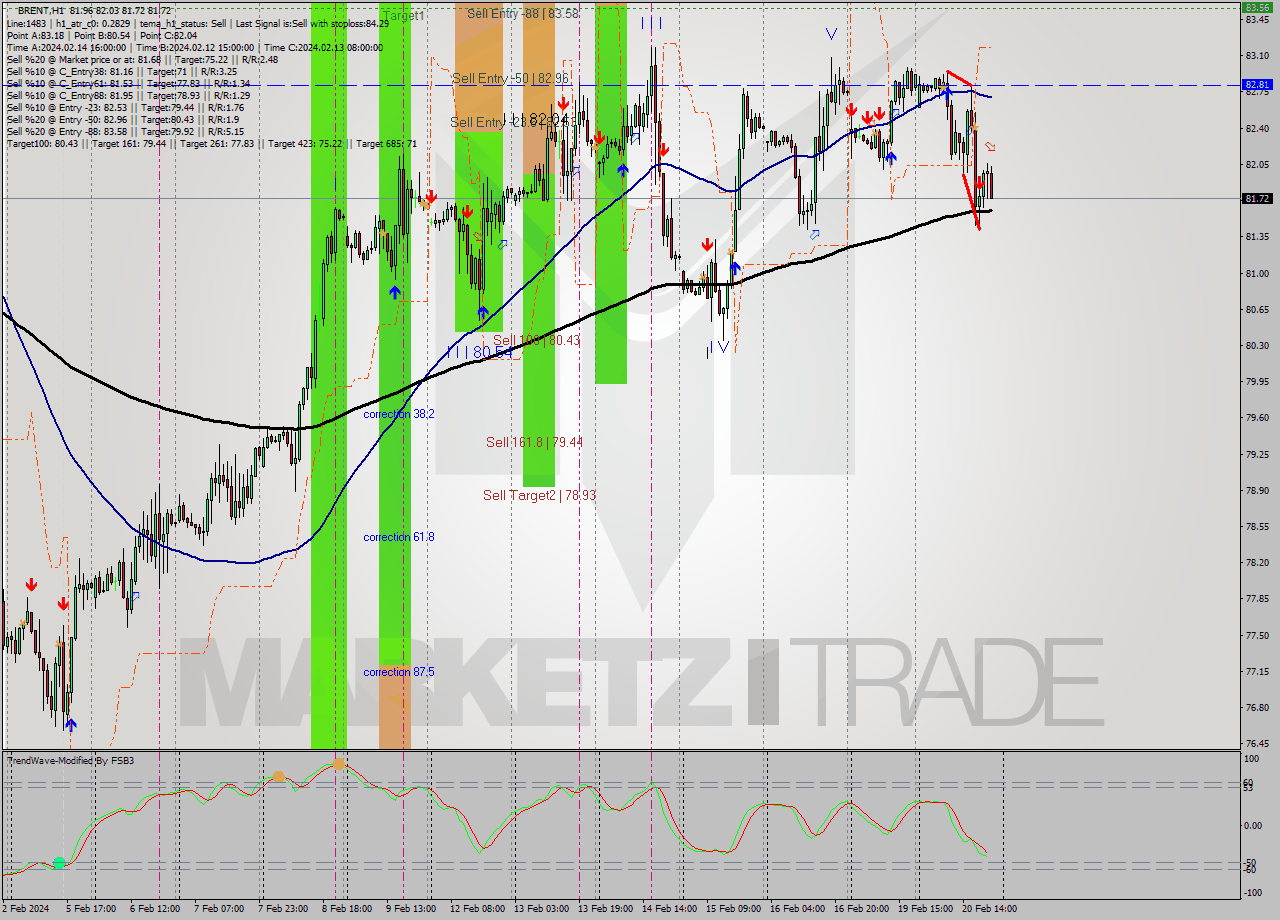This screenshot has width=1280, height=920.
Task: Click the '16 Feb 20:00' time label
Action: coord(861,909)
